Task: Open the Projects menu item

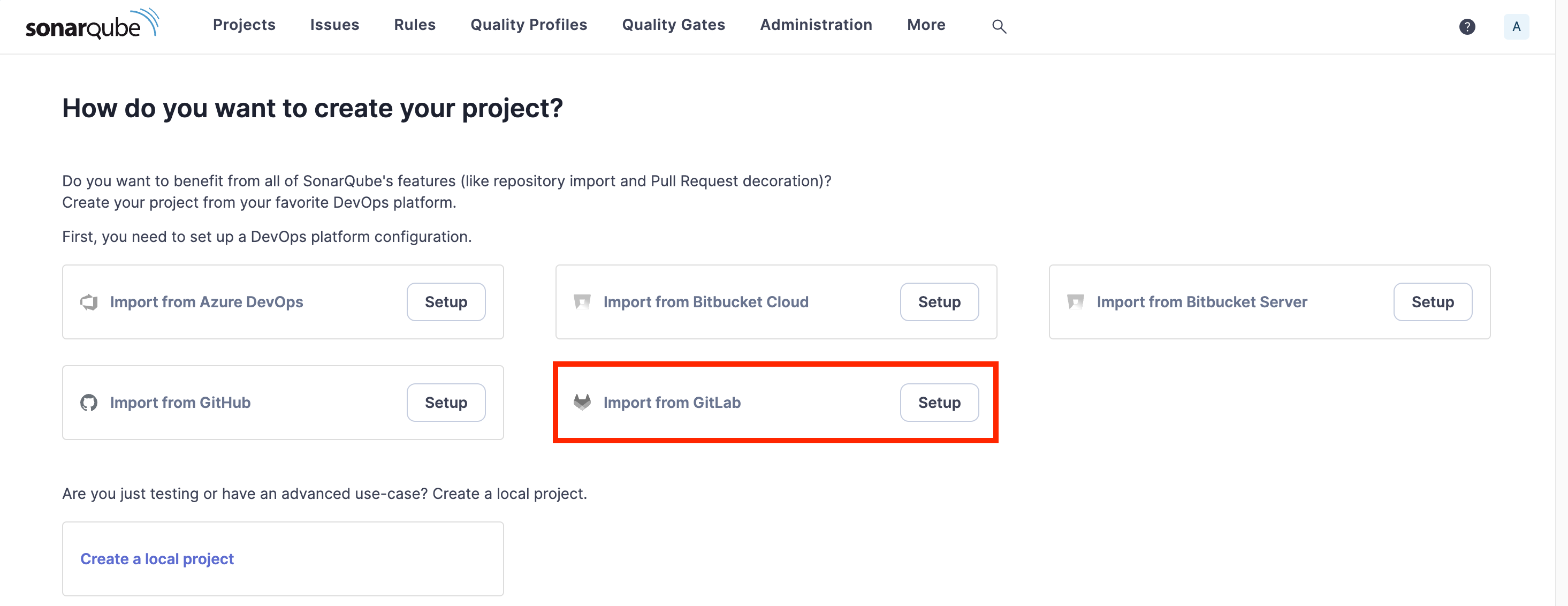Action: click(x=244, y=25)
